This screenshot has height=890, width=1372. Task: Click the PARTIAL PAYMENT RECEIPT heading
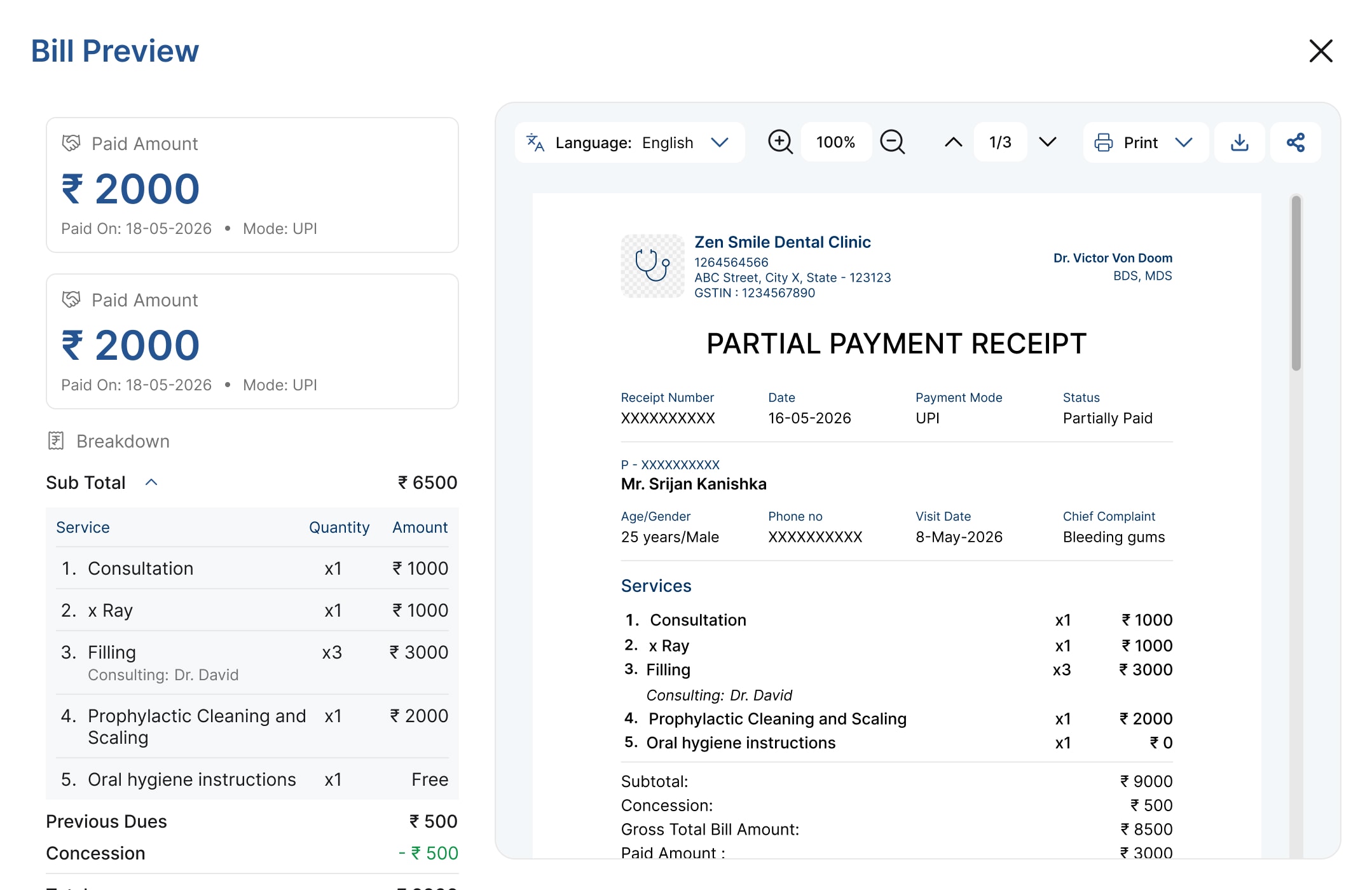click(x=896, y=344)
